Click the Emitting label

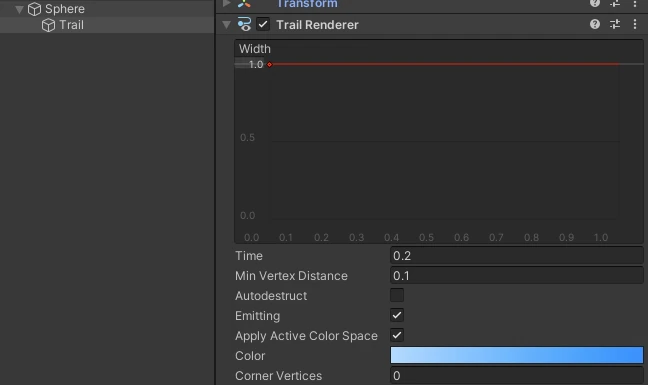[x=257, y=316]
